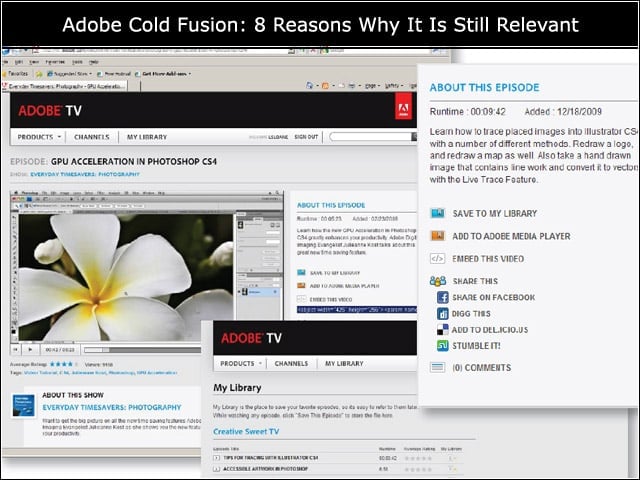Open Accessible Artwork in Photoshop episode

265,469
